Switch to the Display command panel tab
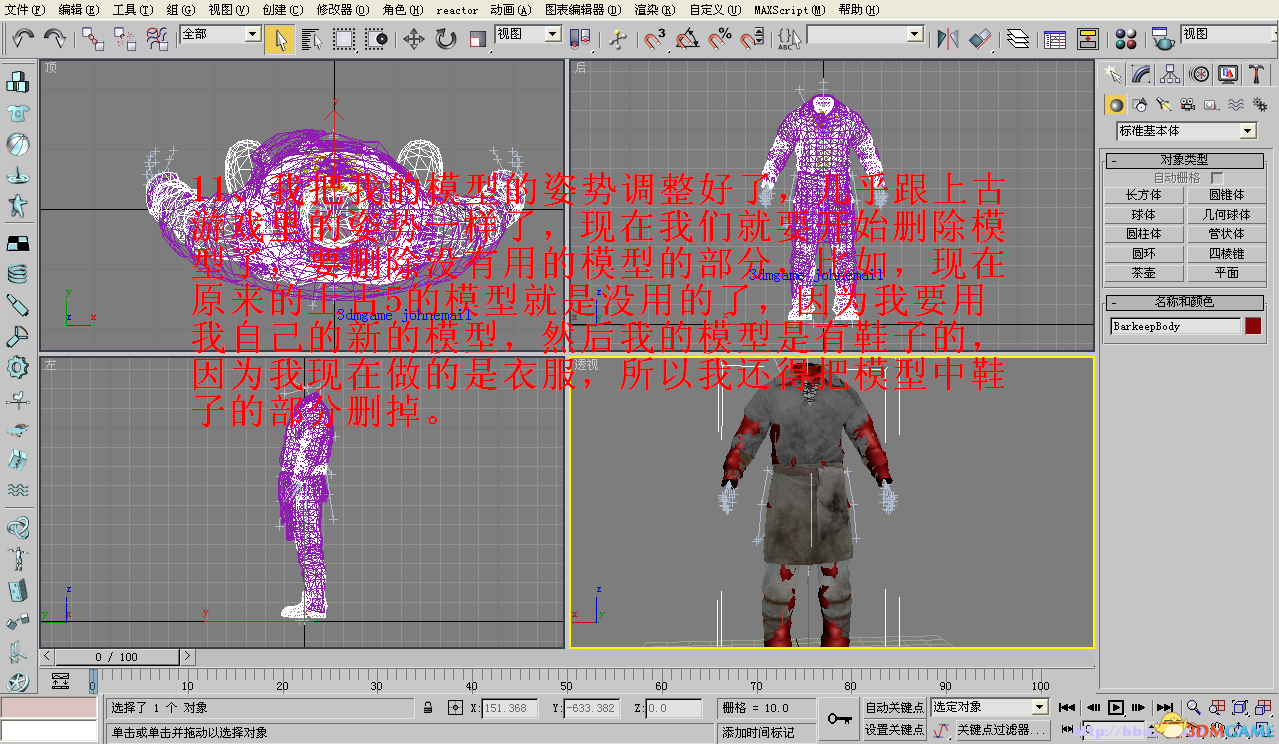This screenshot has width=1279, height=744. click(1229, 74)
